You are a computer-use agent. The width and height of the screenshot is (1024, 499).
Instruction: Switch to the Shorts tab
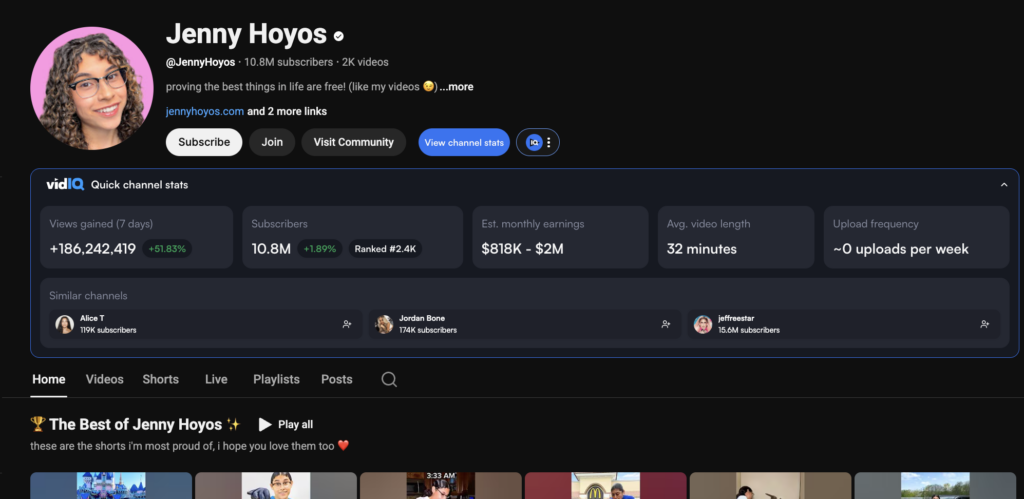click(161, 379)
